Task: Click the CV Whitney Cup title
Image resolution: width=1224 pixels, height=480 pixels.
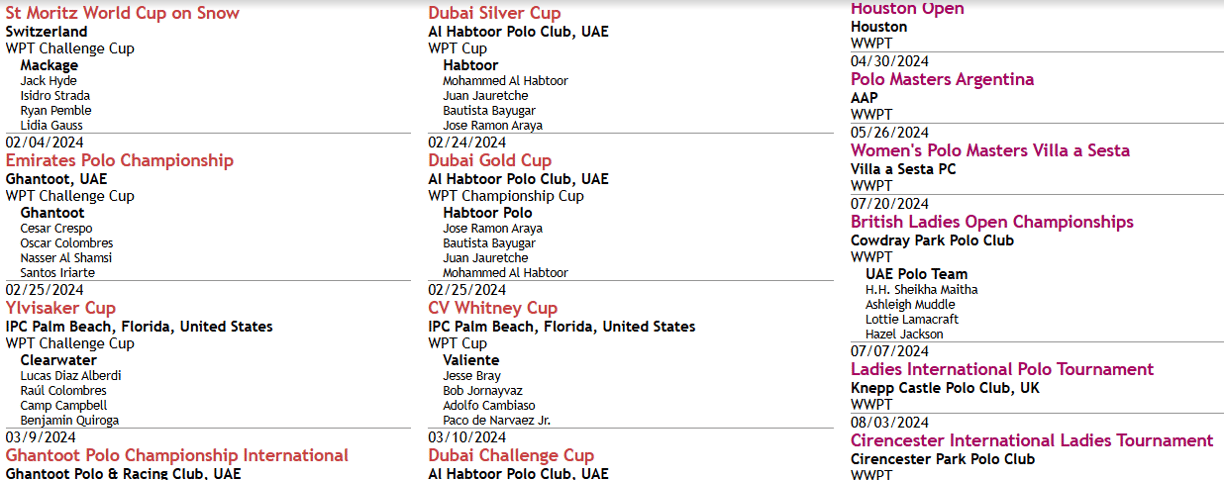Action: pyautogui.click(x=493, y=308)
